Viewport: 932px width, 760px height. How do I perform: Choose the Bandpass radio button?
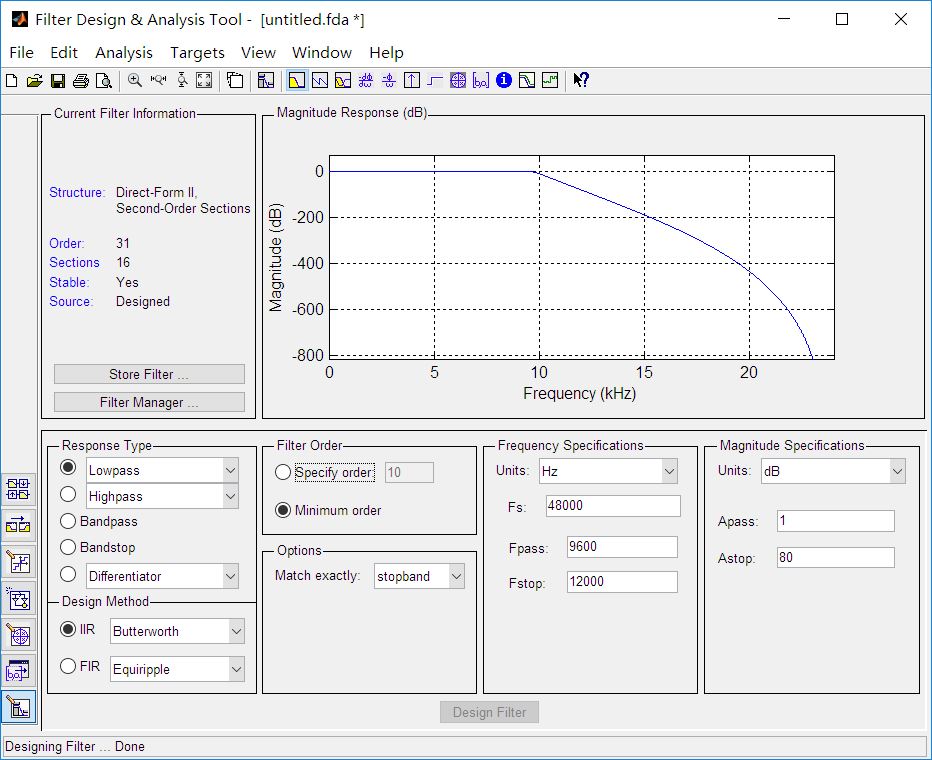(x=68, y=521)
